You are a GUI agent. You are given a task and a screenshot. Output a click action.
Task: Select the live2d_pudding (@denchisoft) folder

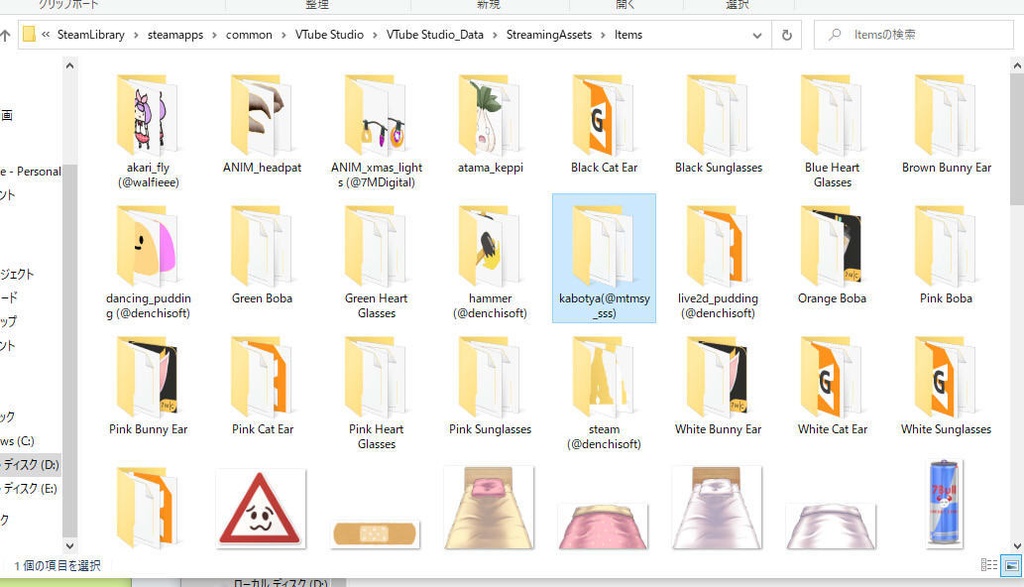point(718,262)
